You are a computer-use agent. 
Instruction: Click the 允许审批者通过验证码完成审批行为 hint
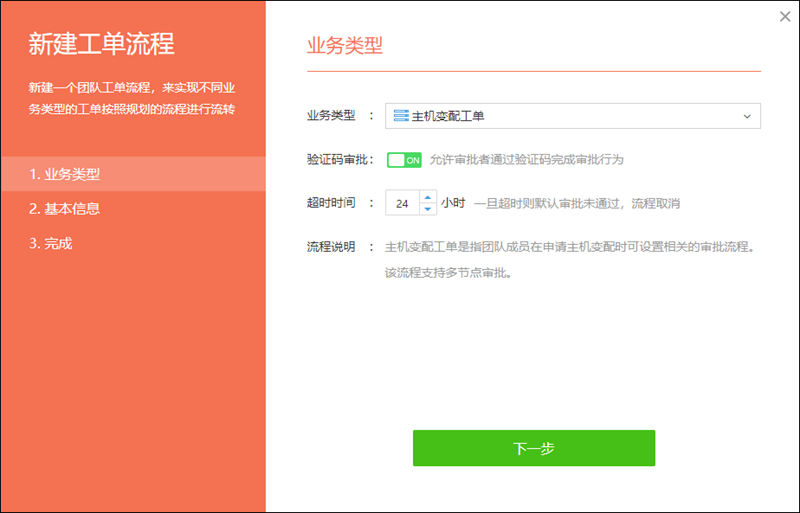527,160
